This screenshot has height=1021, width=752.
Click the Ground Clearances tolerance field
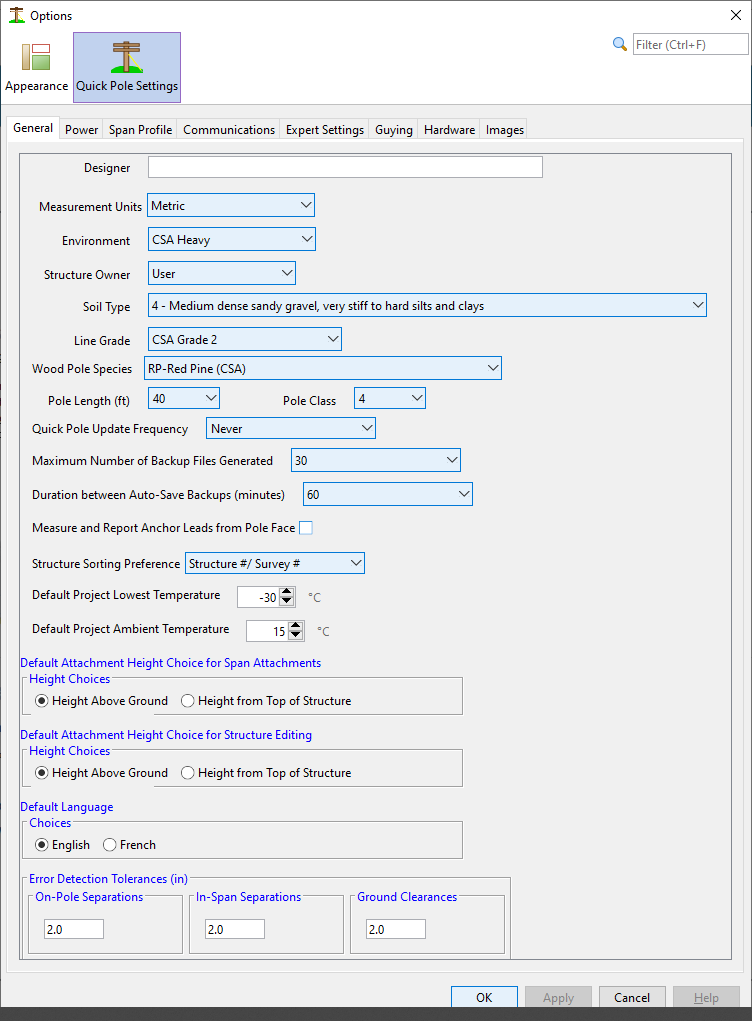[x=396, y=929]
